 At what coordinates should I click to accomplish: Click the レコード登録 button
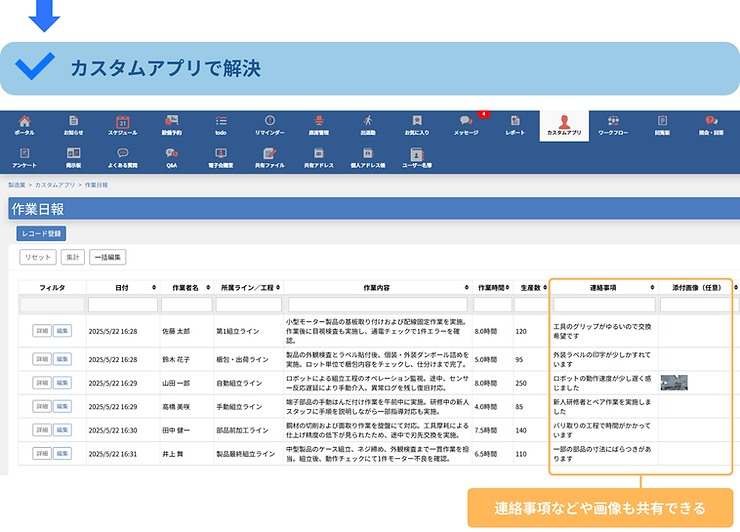click(x=41, y=234)
